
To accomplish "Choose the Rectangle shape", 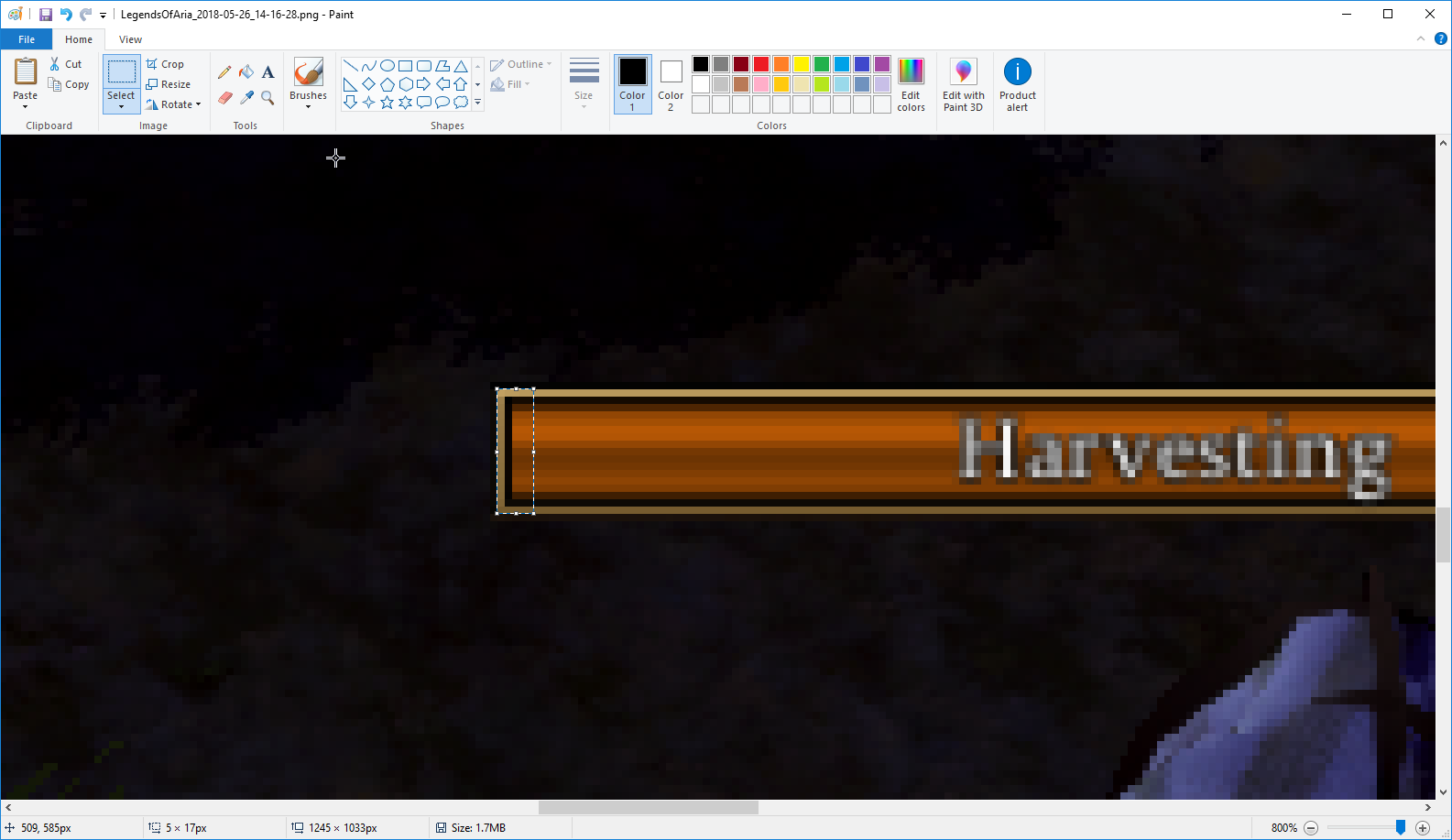I will pyautogui.click(x=405, y=66).
